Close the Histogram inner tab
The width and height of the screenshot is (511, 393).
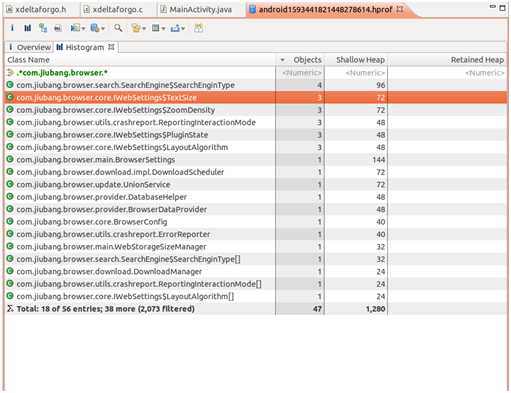click(x=111, y=47)
